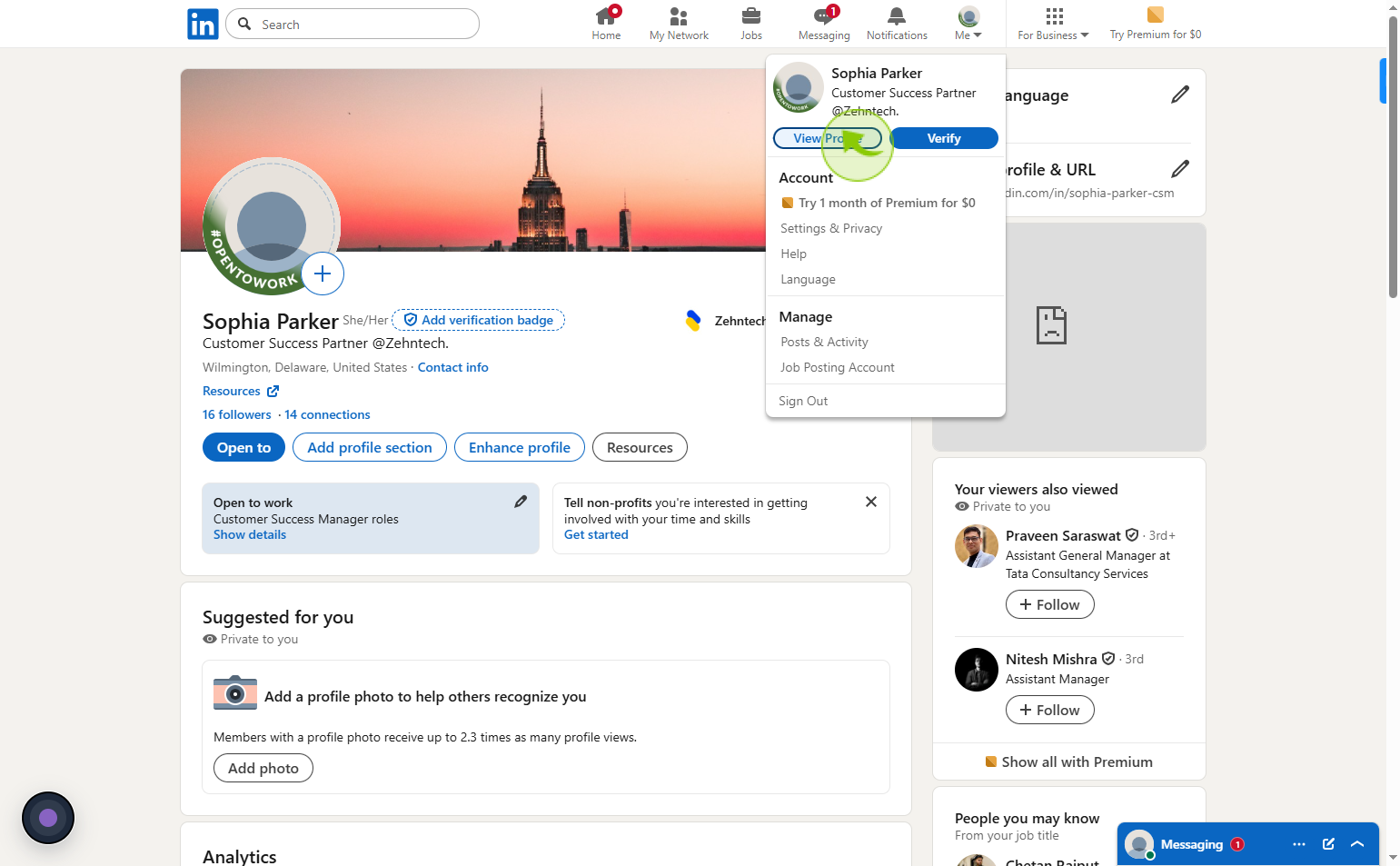The image size is (1400, 866).
Task: Open Posts & Activity menu item
Action: [824, 342]
